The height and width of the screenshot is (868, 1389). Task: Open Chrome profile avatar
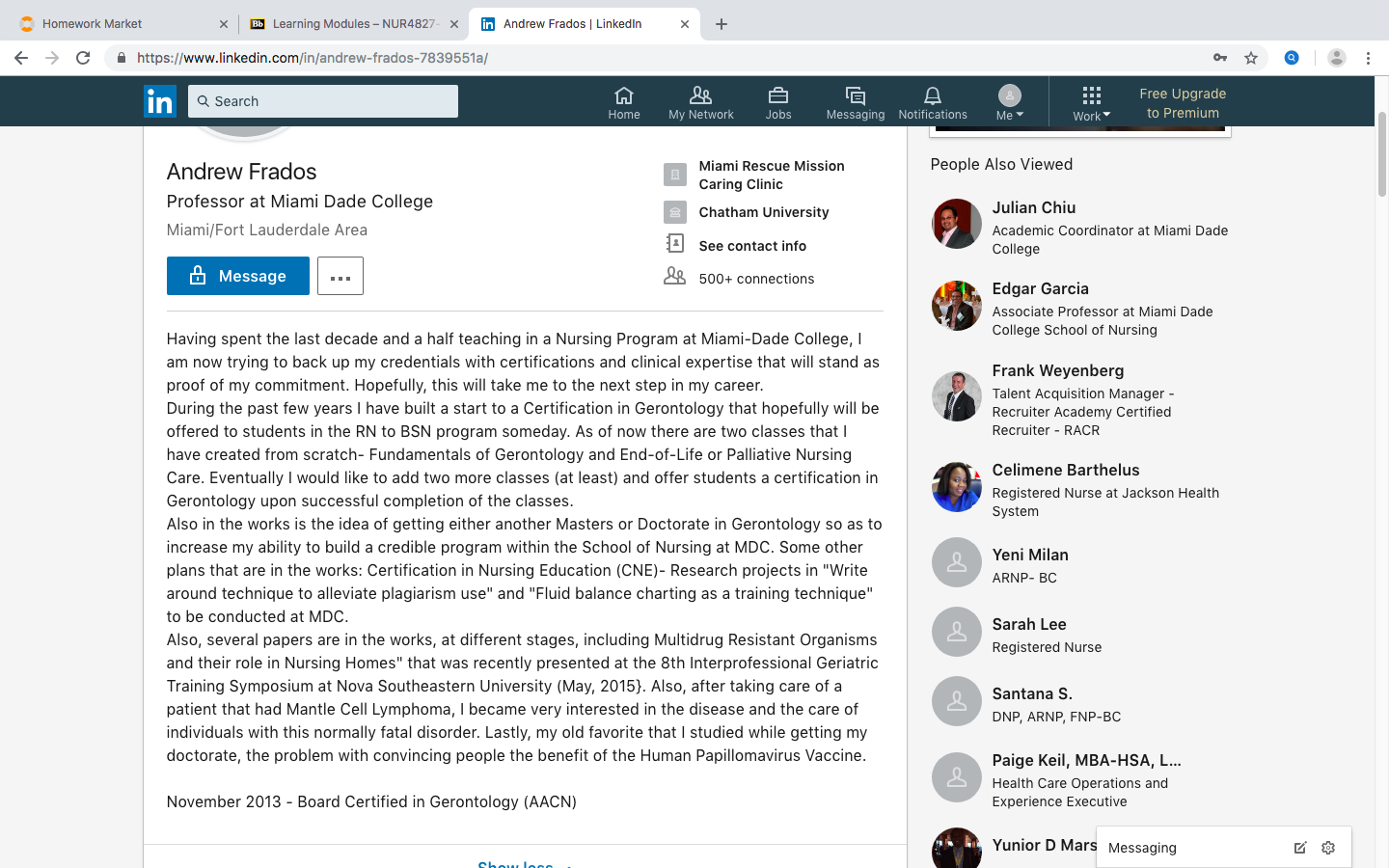tap(1337, 58)
